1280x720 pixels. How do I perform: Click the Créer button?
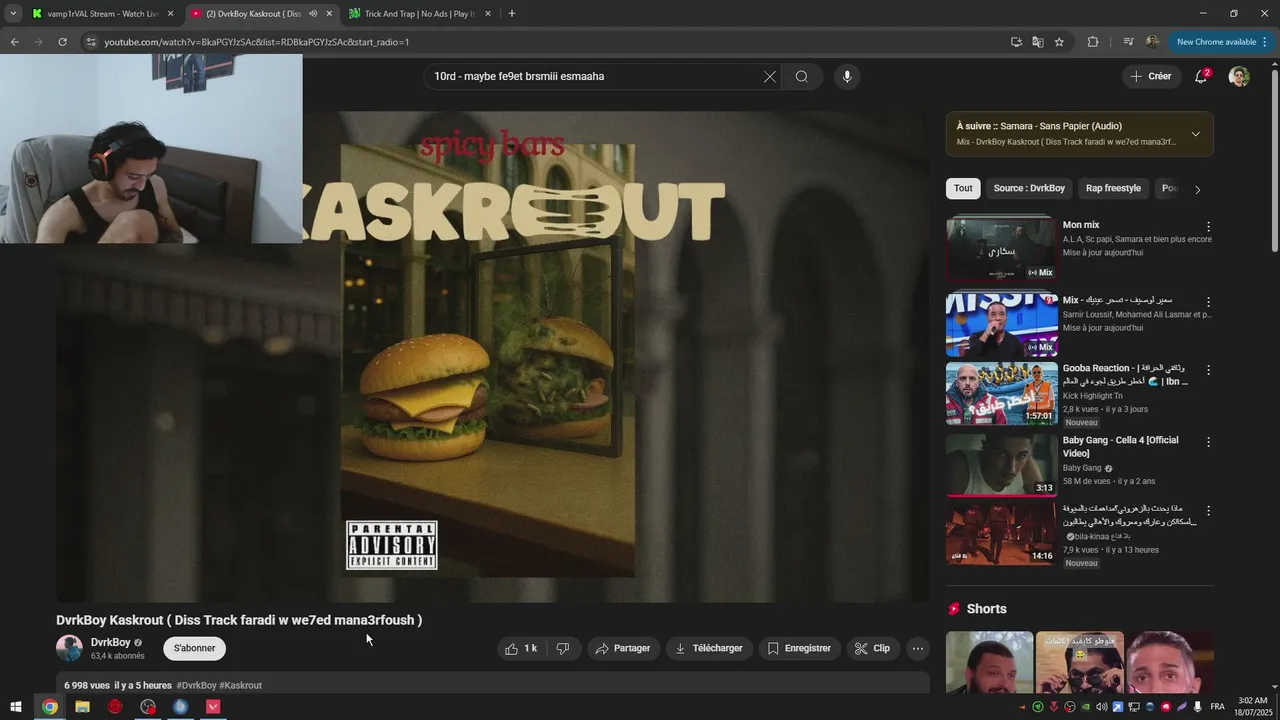tap(1150, 76)
